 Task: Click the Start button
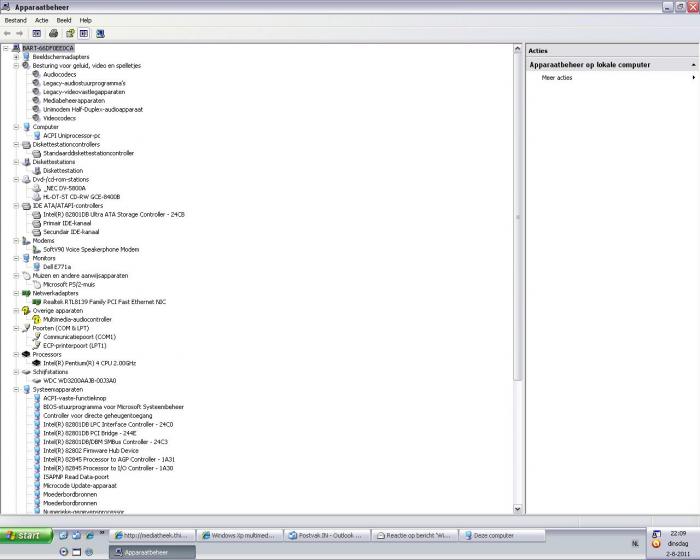tap(26, 535)
